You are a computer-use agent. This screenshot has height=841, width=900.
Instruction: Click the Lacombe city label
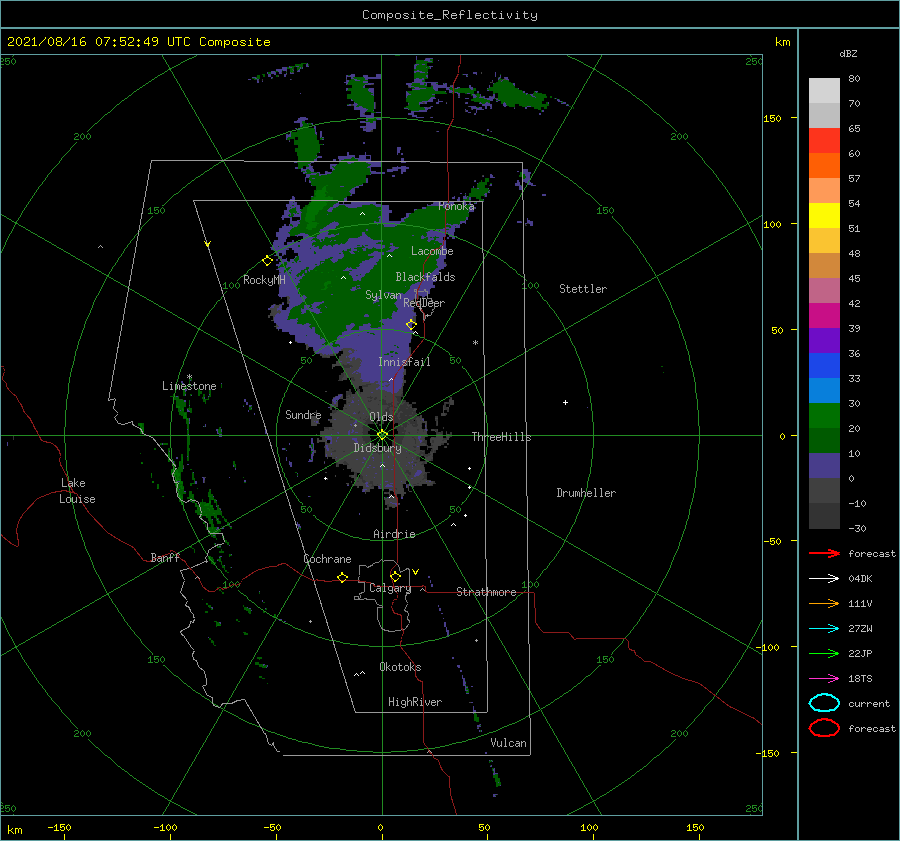(432, 251)
